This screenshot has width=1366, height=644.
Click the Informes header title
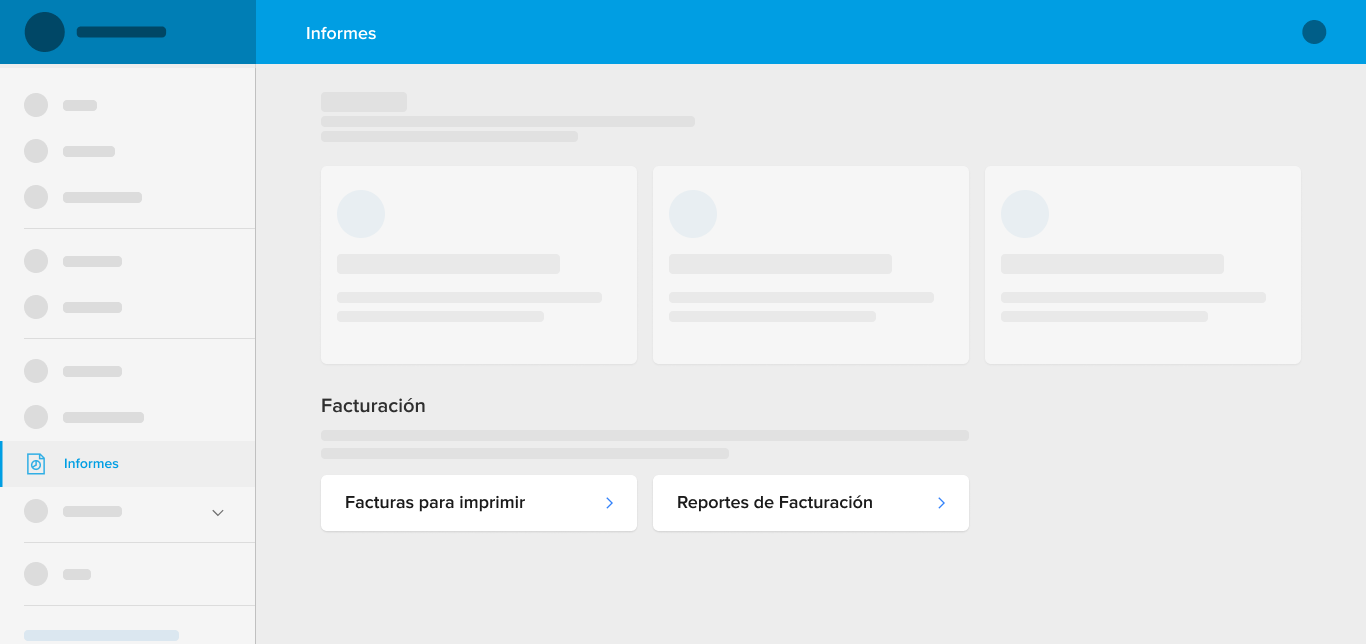[341, 33]
